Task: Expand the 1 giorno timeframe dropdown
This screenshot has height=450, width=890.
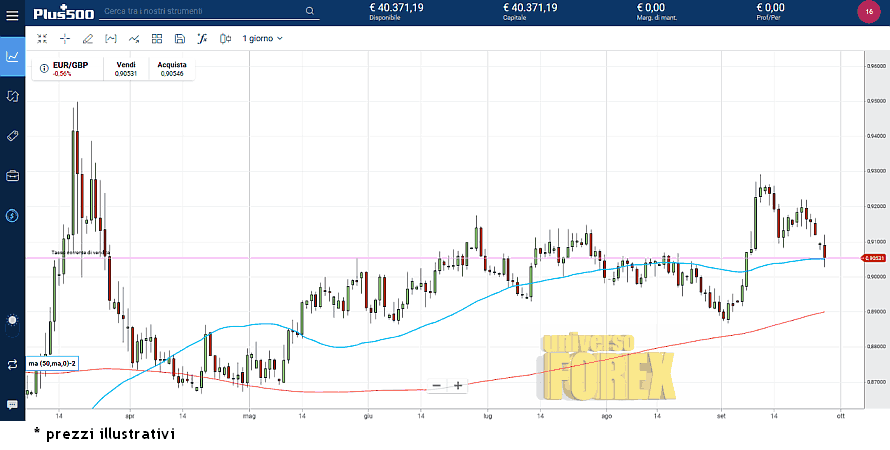Action: coord(263,39)
